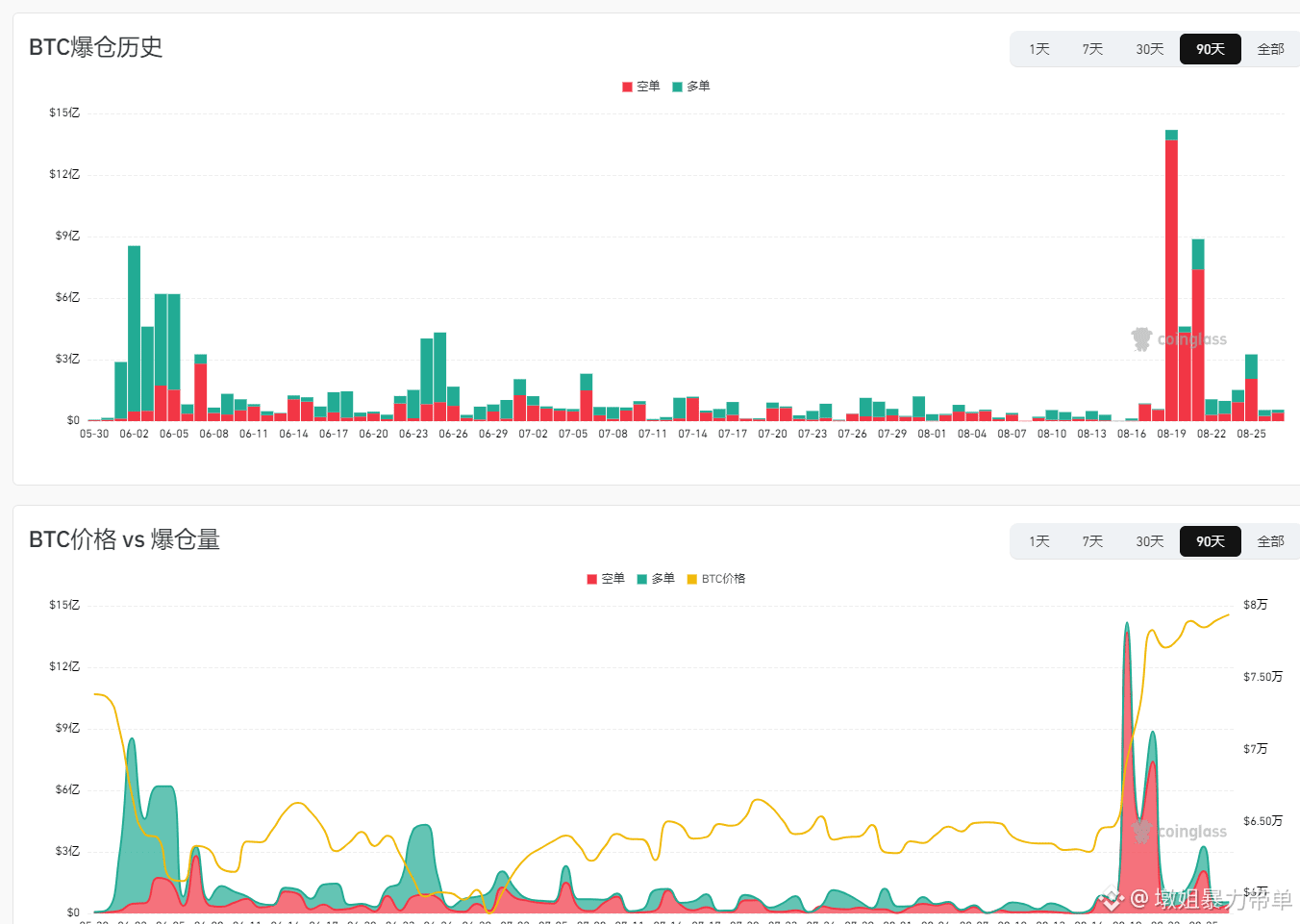Click 07-14 date label on x-axis

coord(692,434)
